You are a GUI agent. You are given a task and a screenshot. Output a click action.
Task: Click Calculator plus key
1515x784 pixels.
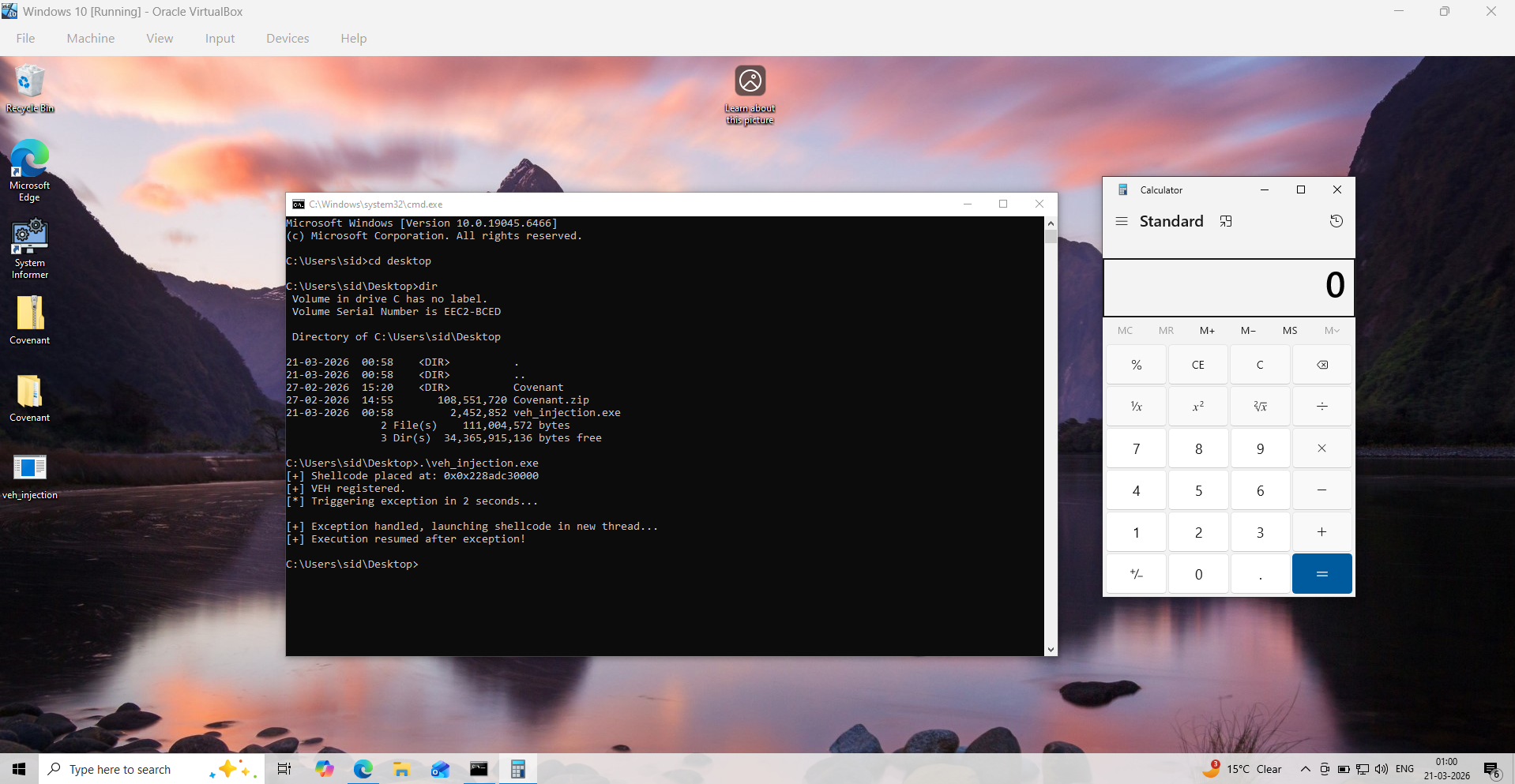1322,532
